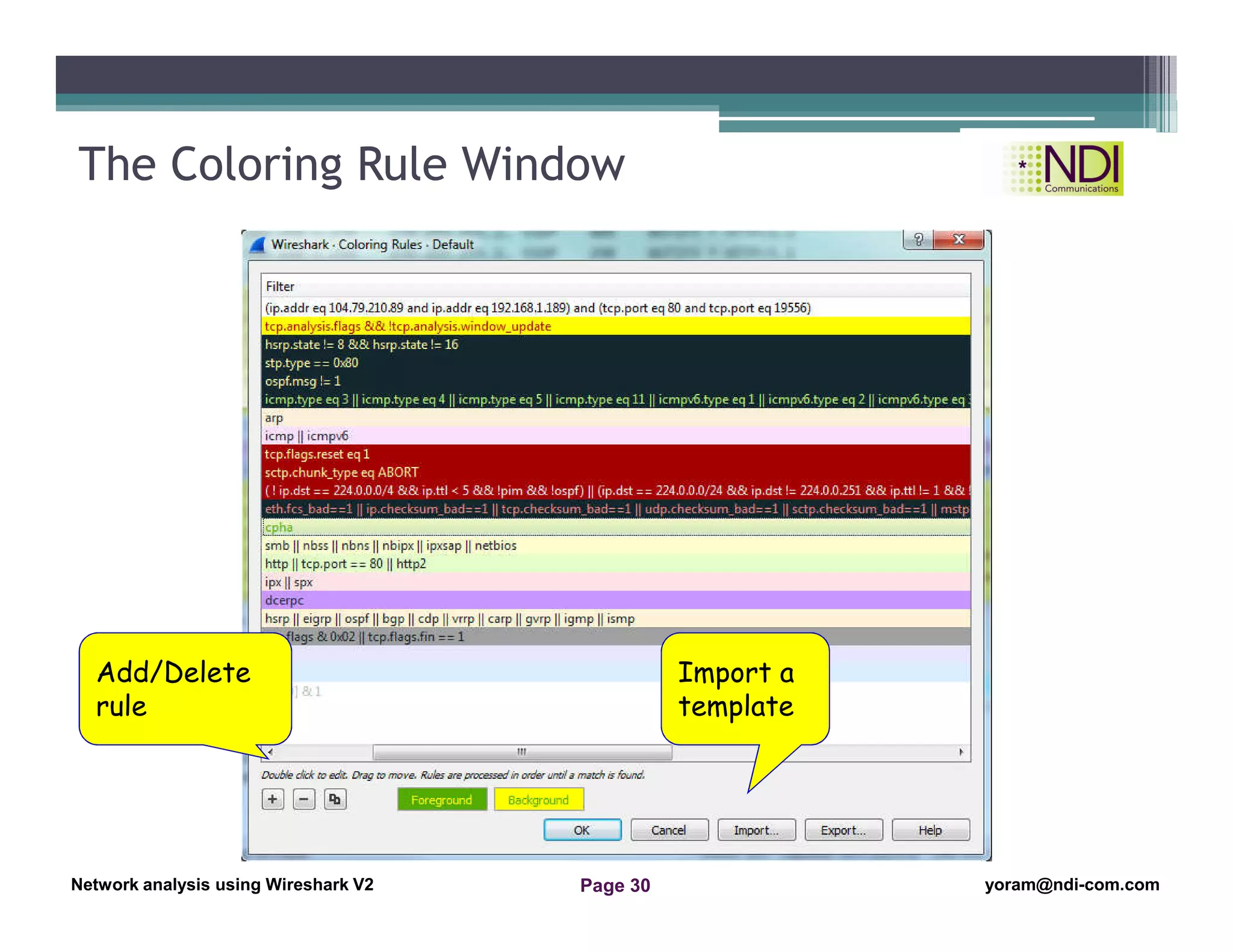Select the icmp.type eq 3 errors rule
Viewport: 1233px width, 952px height.
pyautogui.click(x=616, y=399)
